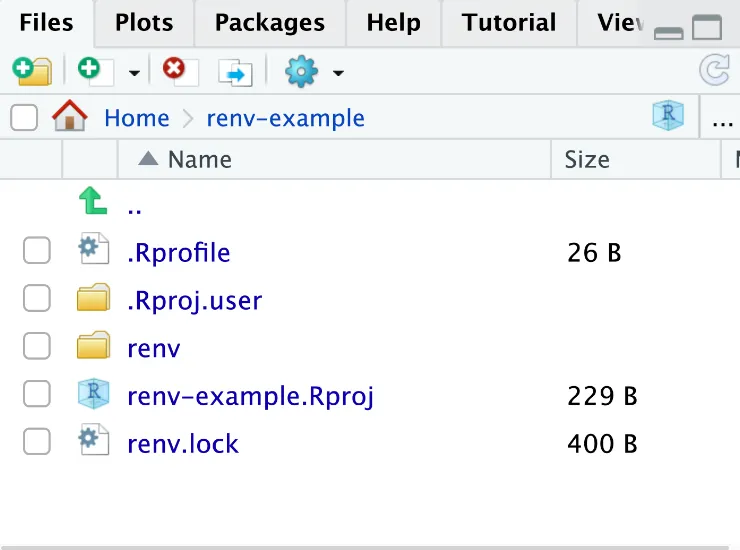Sort files by Name column header
The image size is (740, 550).
point(199,159)
